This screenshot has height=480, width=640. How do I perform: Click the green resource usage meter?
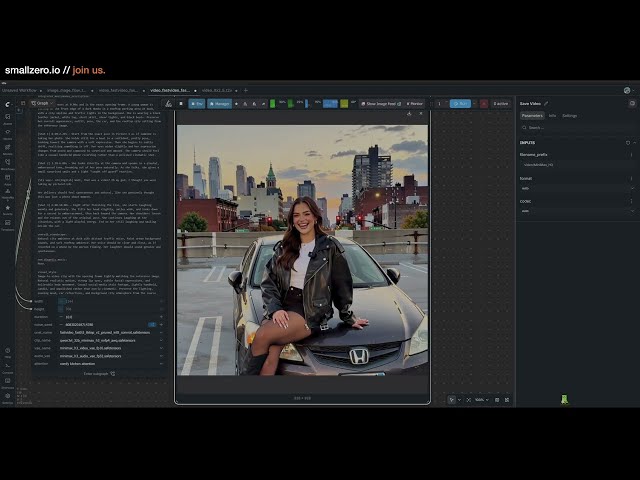(273, 104)
